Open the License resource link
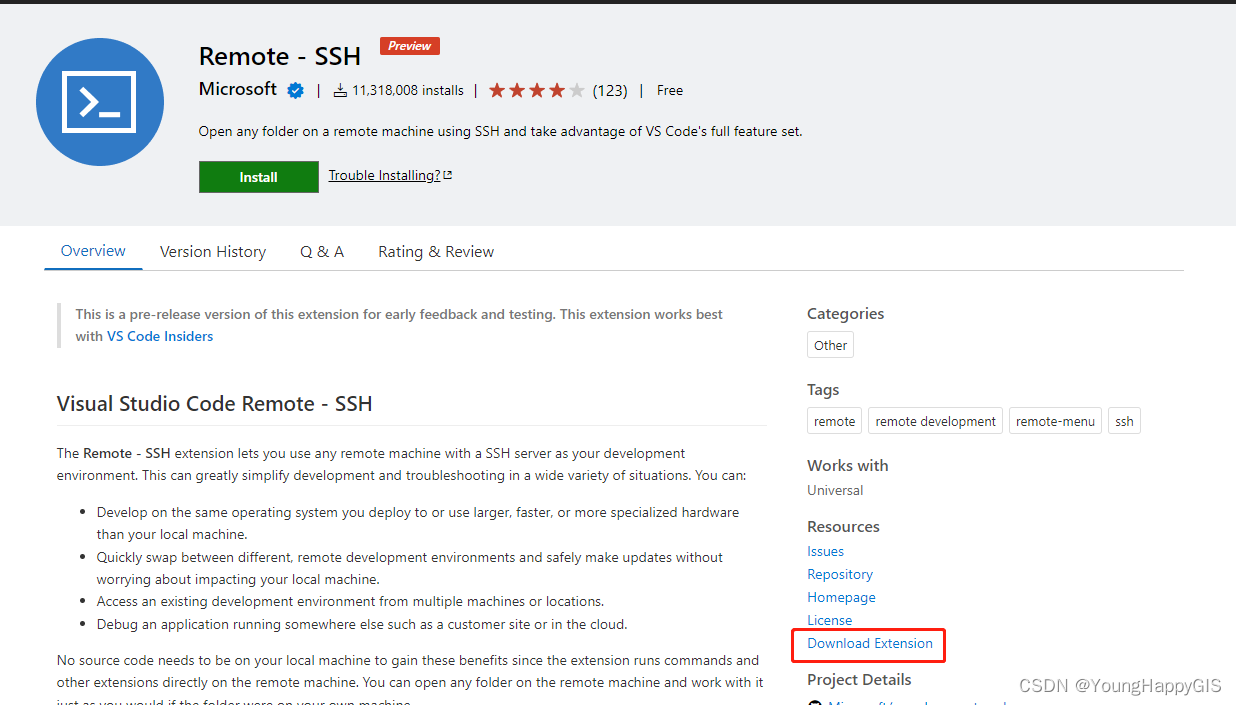This screenshot has height=705, width=1236. [x=830, y=621]
